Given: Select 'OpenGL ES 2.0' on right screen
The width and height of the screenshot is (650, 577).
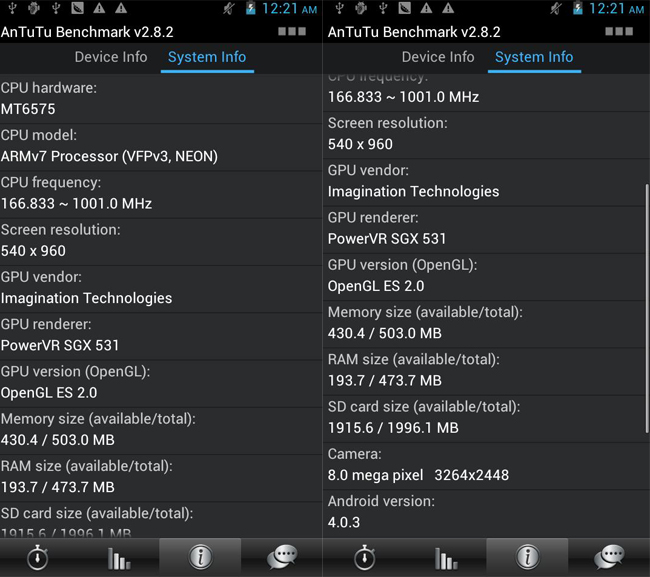Looking at the screenshot, I should [x=376, y=286].
